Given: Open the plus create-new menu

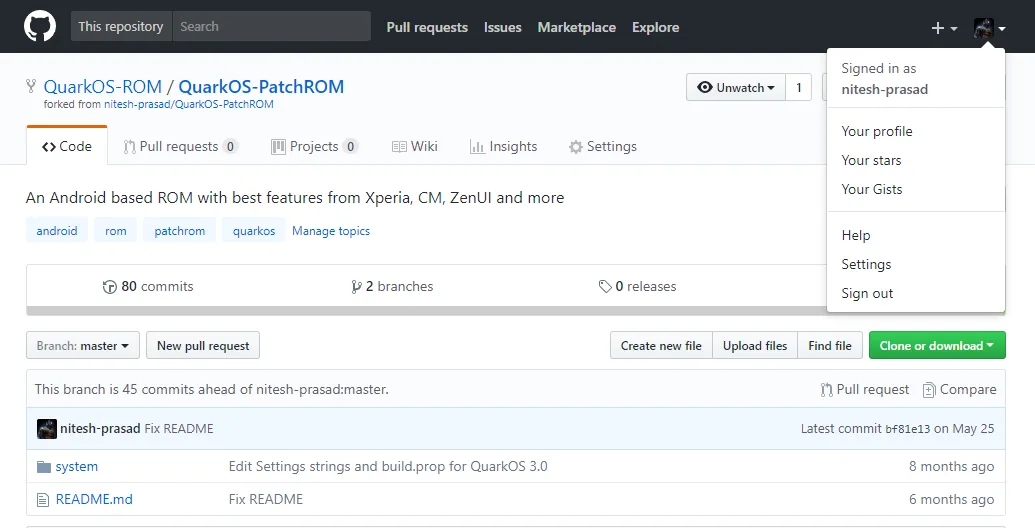Looking at the screenshot, I should [944, 28].
